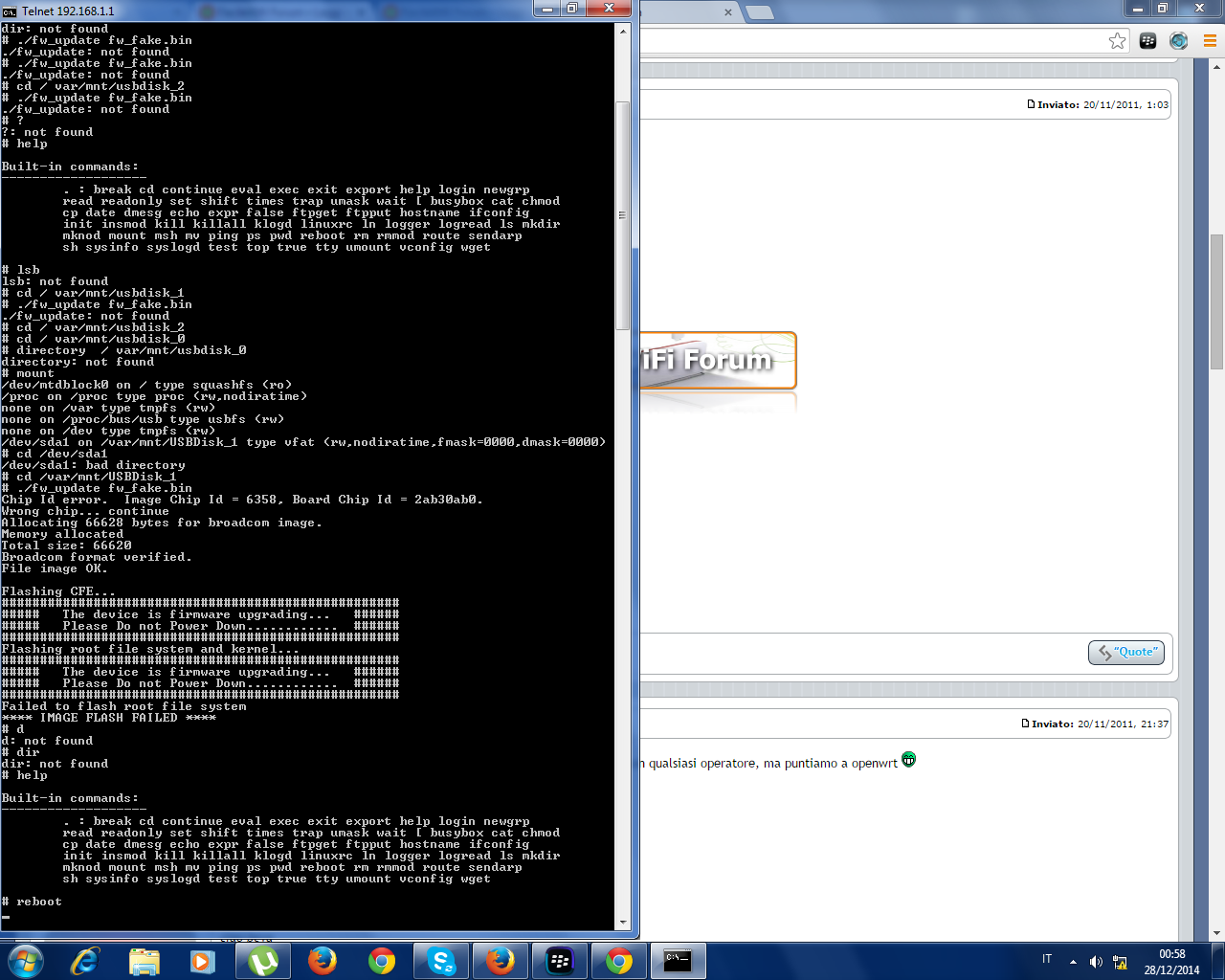
Task: Click the 'Total size: 66620' line
Action: (66, 546)
